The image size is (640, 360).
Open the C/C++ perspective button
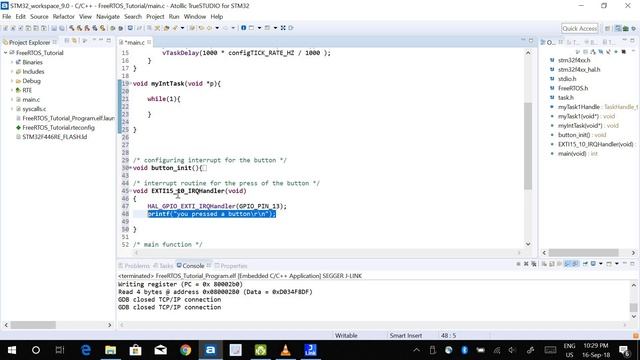618,28
